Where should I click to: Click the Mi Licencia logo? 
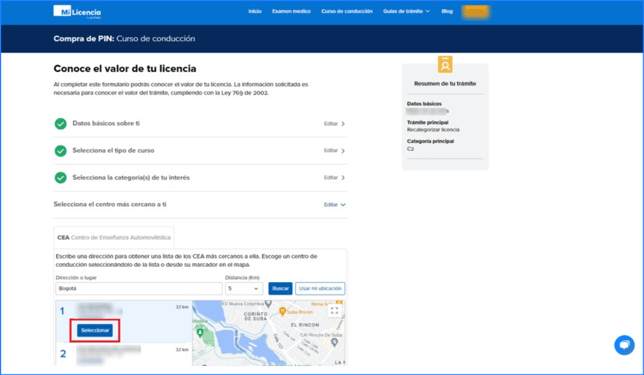[77, 12]
